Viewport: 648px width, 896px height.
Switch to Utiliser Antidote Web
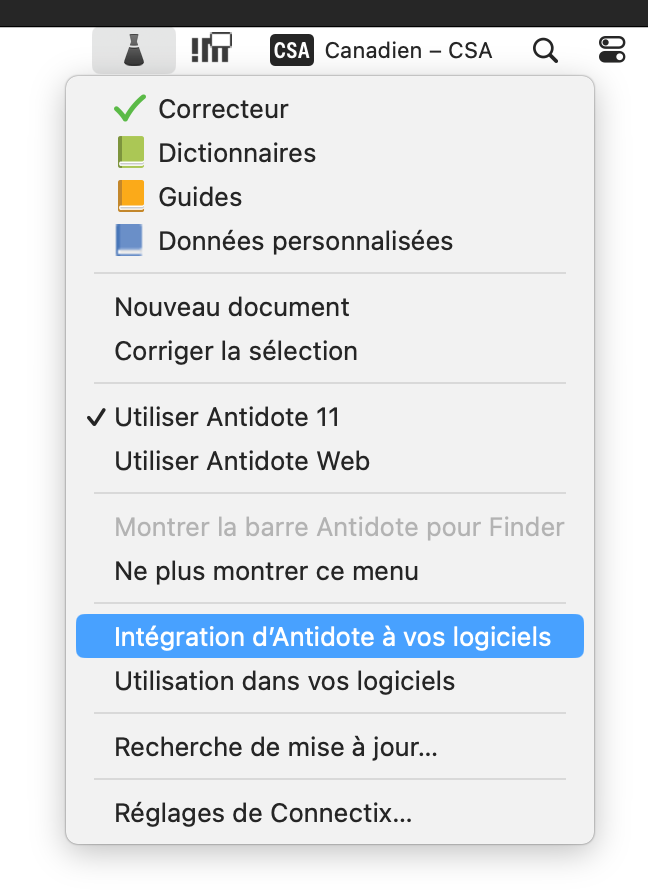point(242,461)
